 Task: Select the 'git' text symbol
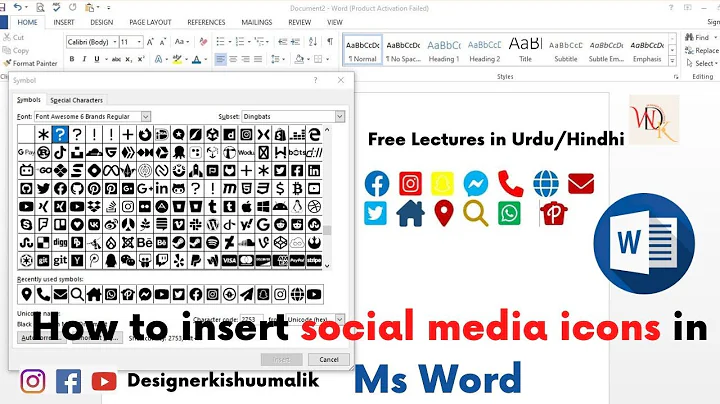pos(60,260)
